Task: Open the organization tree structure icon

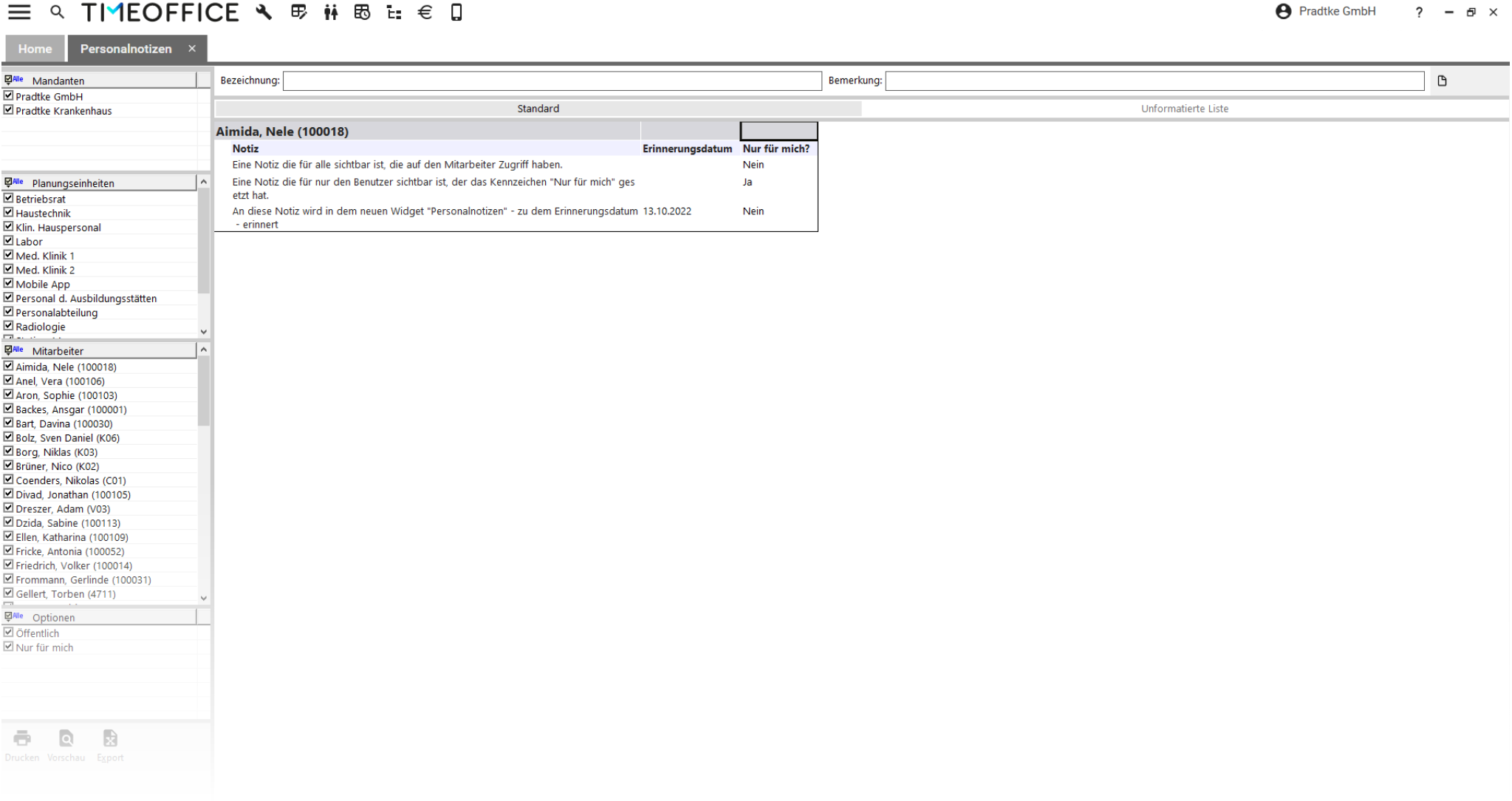Action: tap(394, 12)
